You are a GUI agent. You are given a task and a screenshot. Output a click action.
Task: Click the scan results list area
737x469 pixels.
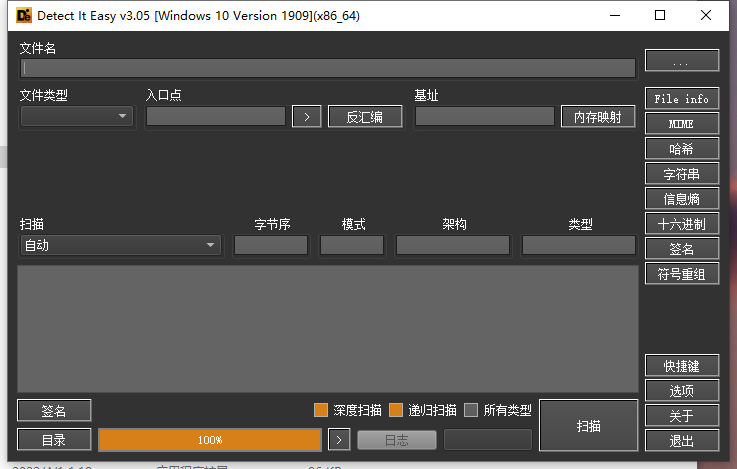coord(328,329)
